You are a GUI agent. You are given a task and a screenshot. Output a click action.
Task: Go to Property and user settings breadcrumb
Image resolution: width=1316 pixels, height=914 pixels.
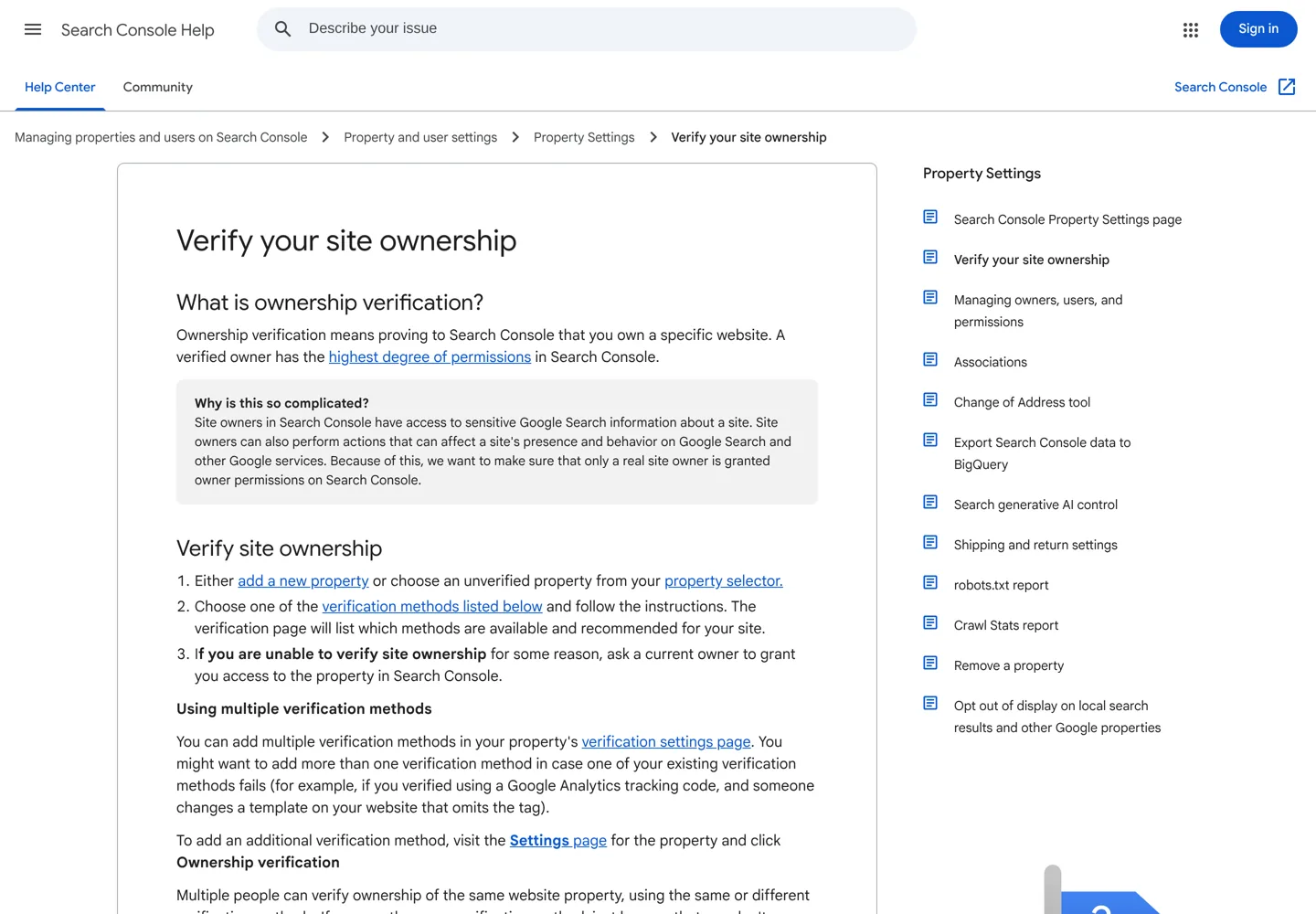420,137
